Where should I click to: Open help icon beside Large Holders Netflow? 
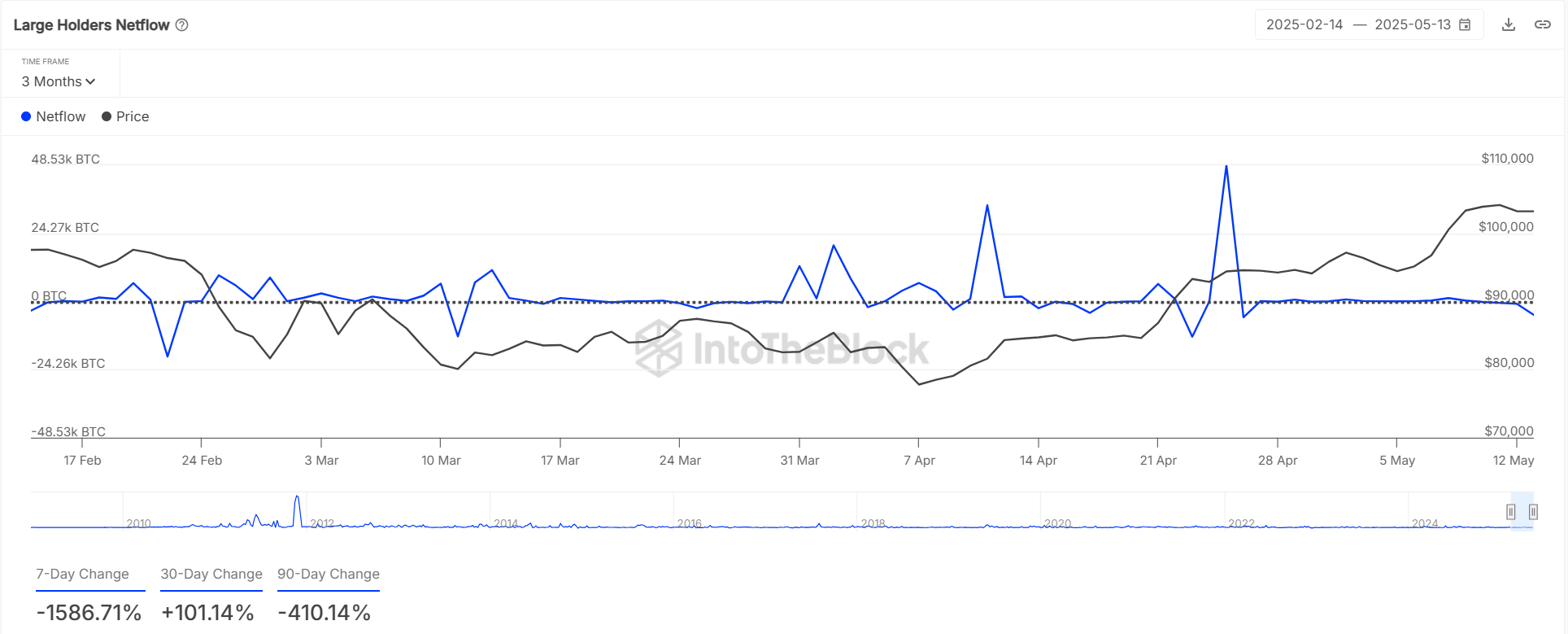(x=182, y=25)
